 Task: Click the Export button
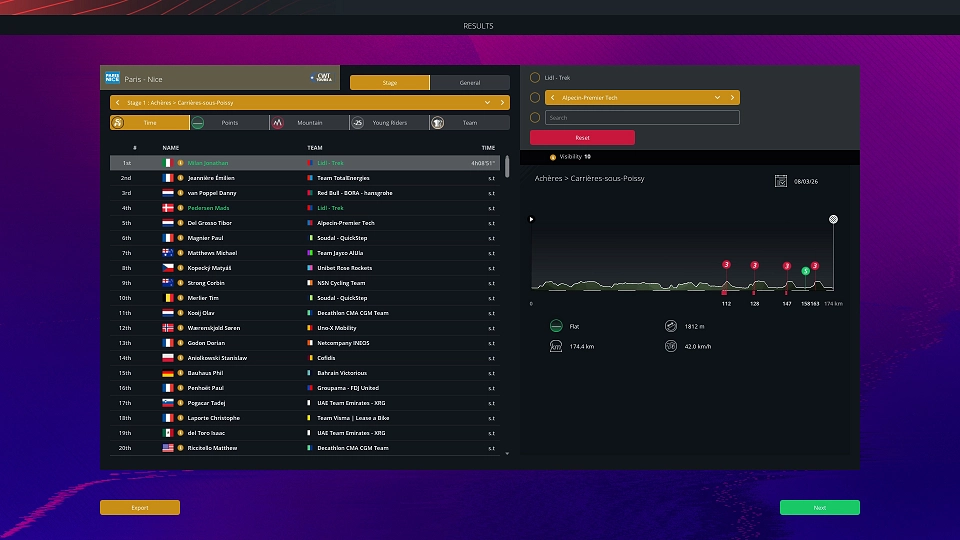tap(140, 508)
